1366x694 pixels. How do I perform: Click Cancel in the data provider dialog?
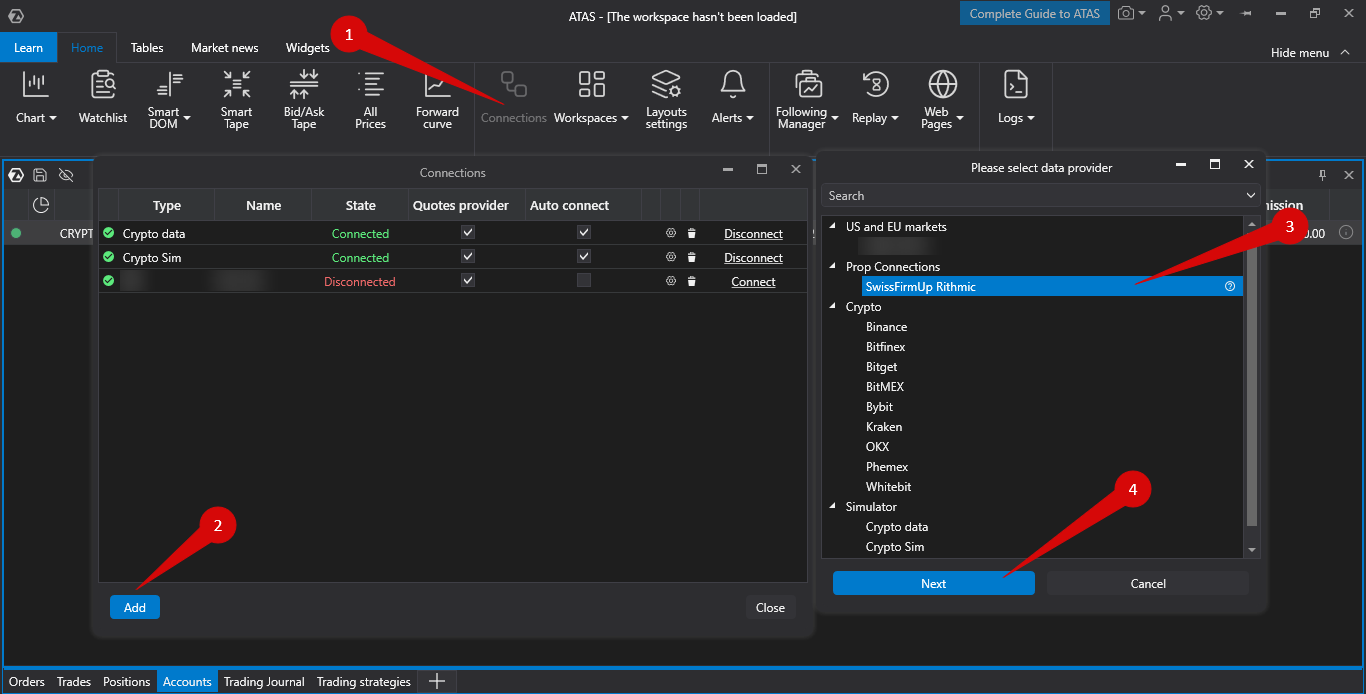click(x=1148, y=583)
